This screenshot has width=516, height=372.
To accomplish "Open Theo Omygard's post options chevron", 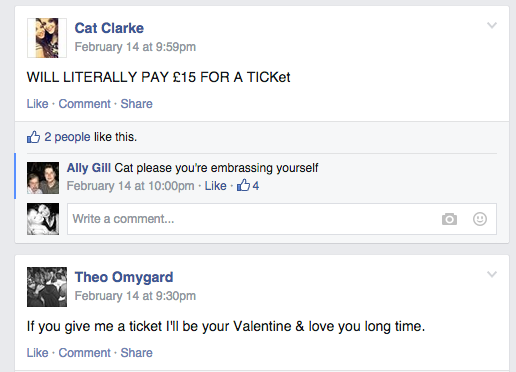I will point(492,274).
